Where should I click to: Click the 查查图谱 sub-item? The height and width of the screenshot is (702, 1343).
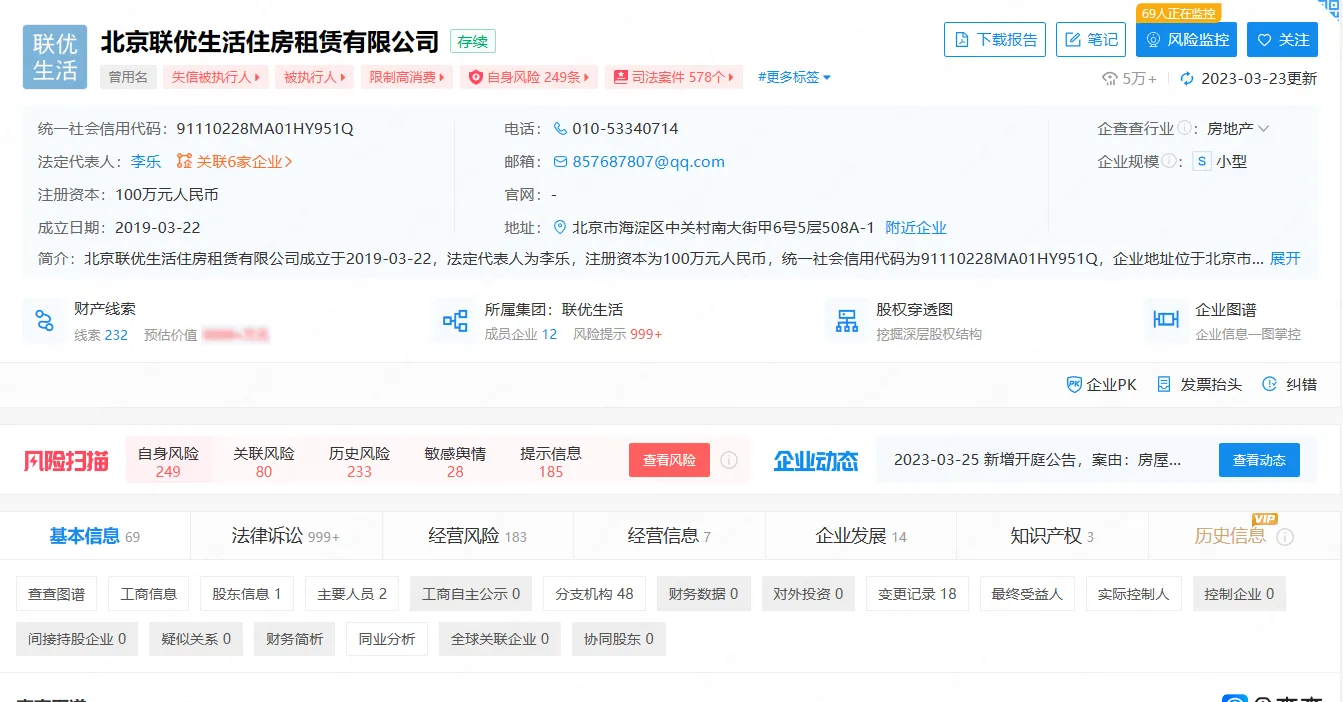(56, 594)
